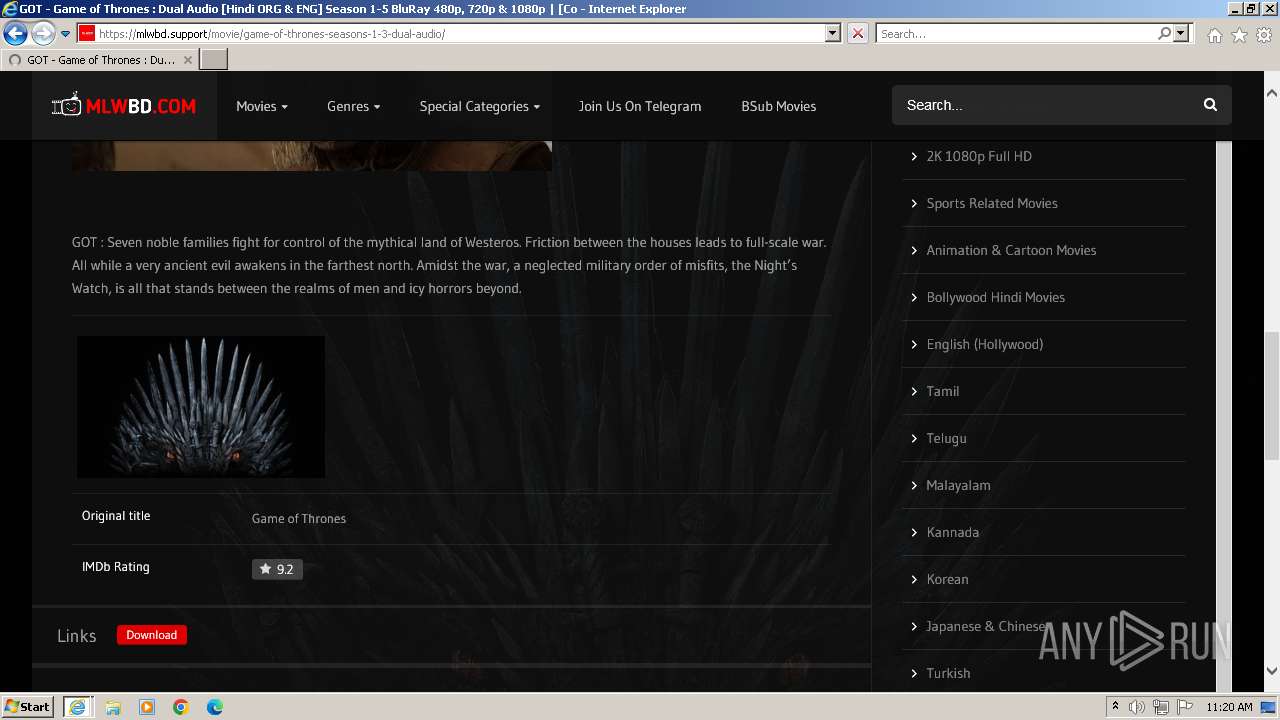Click the 11:20 AM system clock
This screenshot has height=720, width=1280.
tap(1230, 707)
